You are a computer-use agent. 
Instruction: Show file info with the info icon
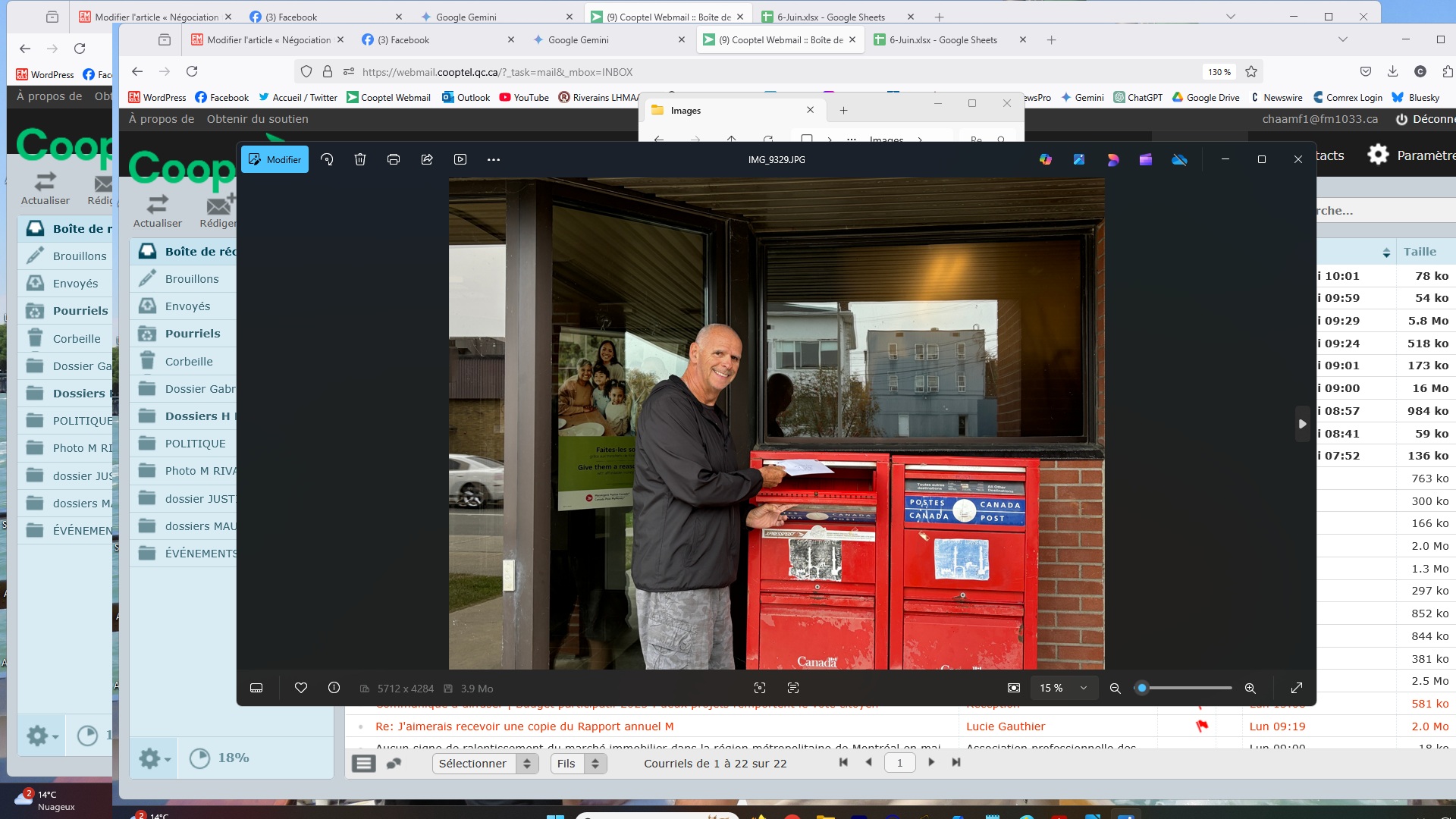pyautogui.click(x=334, y=688)
